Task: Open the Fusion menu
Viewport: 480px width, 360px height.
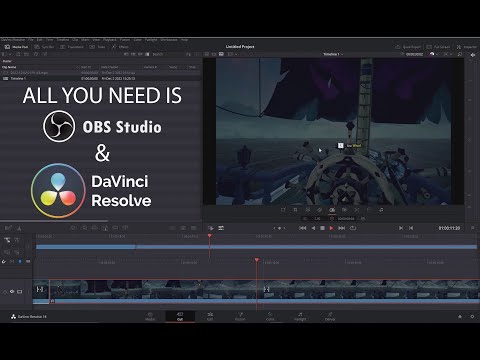Action: tap(125, 40)
